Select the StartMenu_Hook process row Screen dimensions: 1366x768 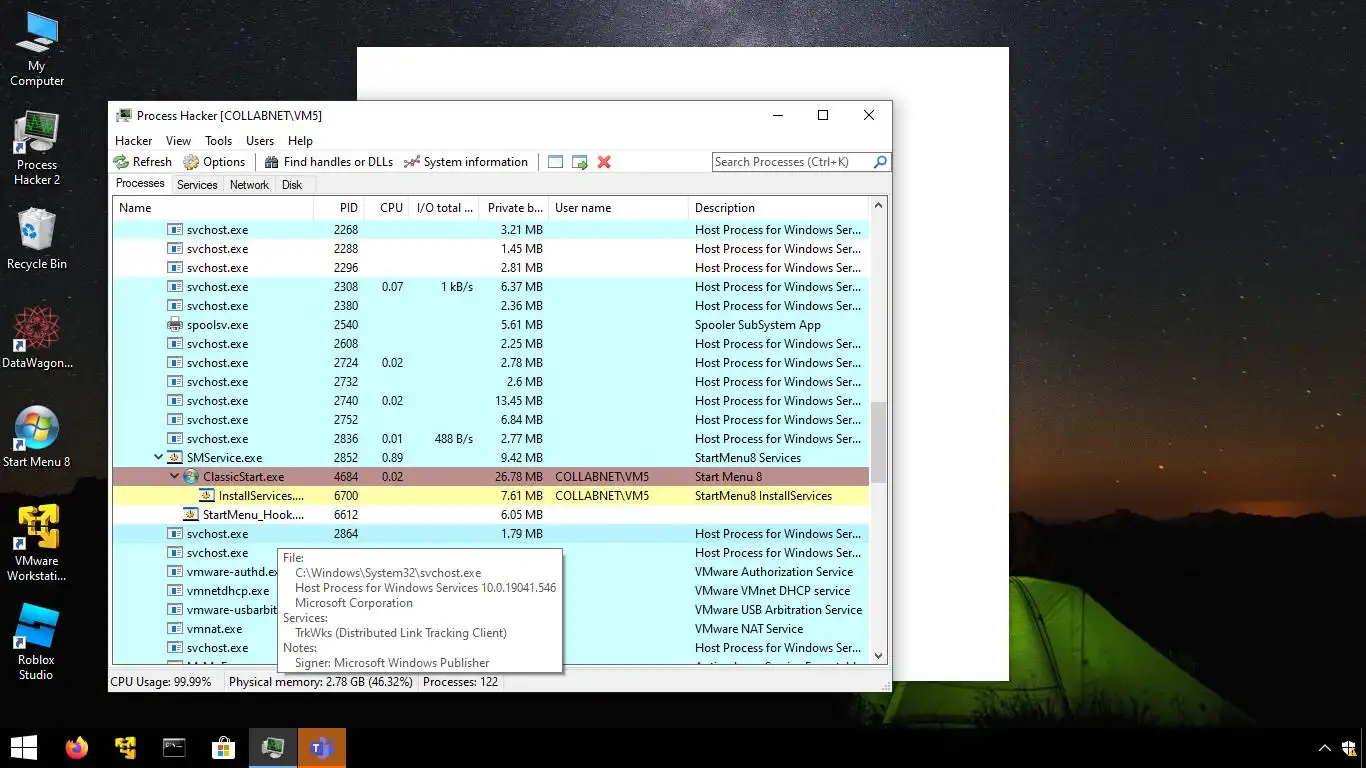click(x=490, y=515)
